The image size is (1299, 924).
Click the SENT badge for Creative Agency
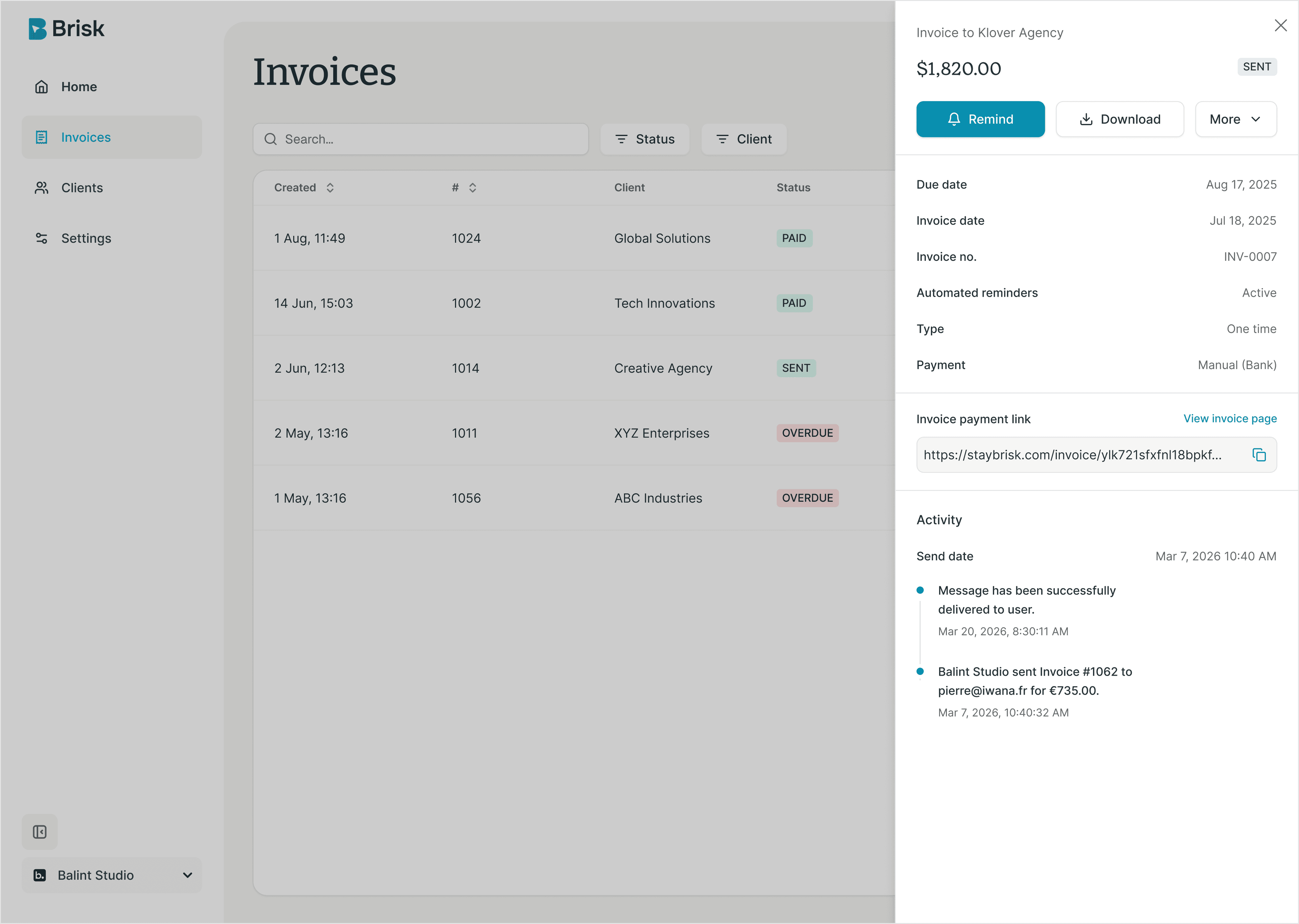click(796, 367)
